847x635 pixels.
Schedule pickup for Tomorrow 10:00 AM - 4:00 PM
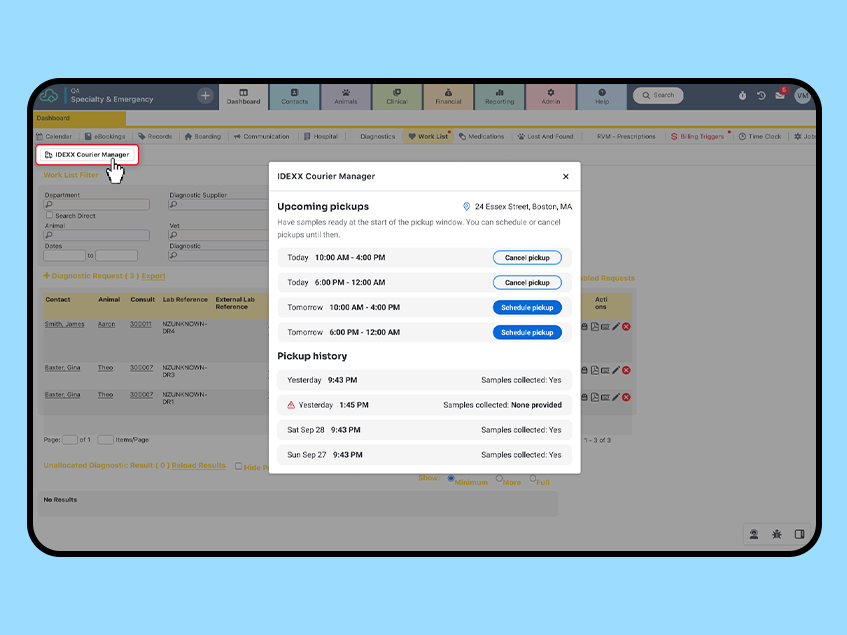point(527,307)
